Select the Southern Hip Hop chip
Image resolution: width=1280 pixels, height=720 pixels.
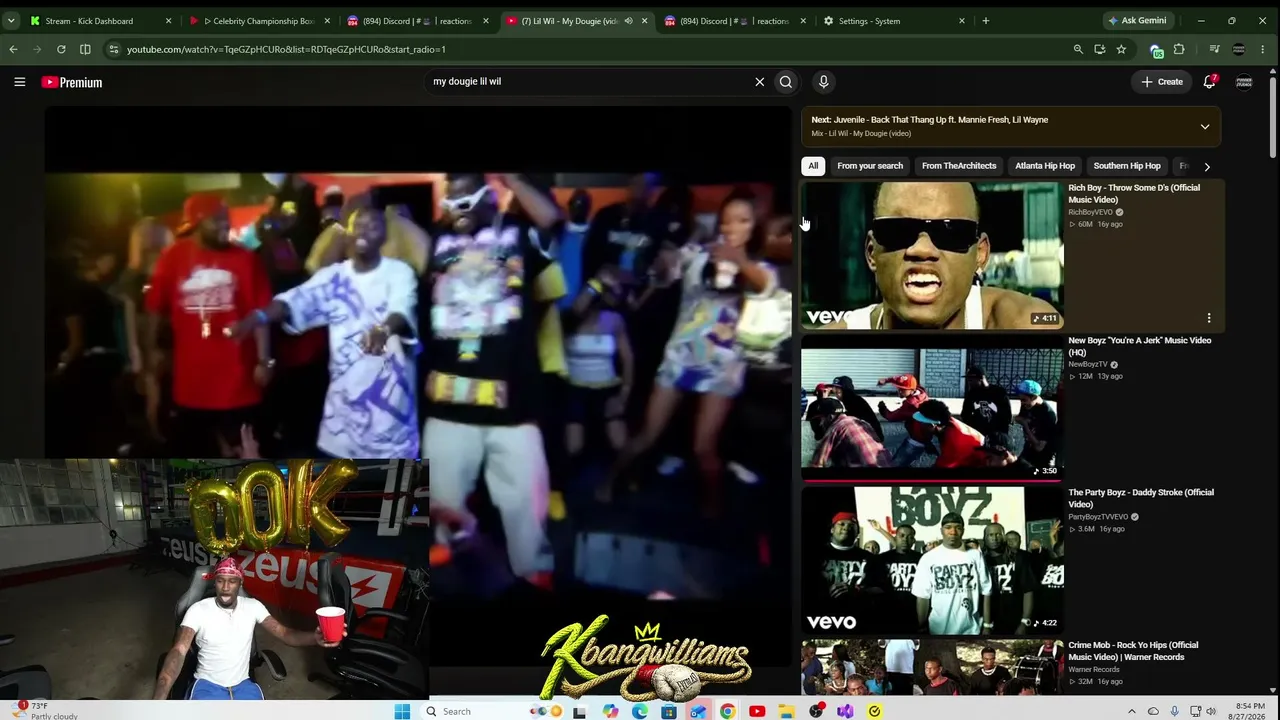[x=1127, y=166]
